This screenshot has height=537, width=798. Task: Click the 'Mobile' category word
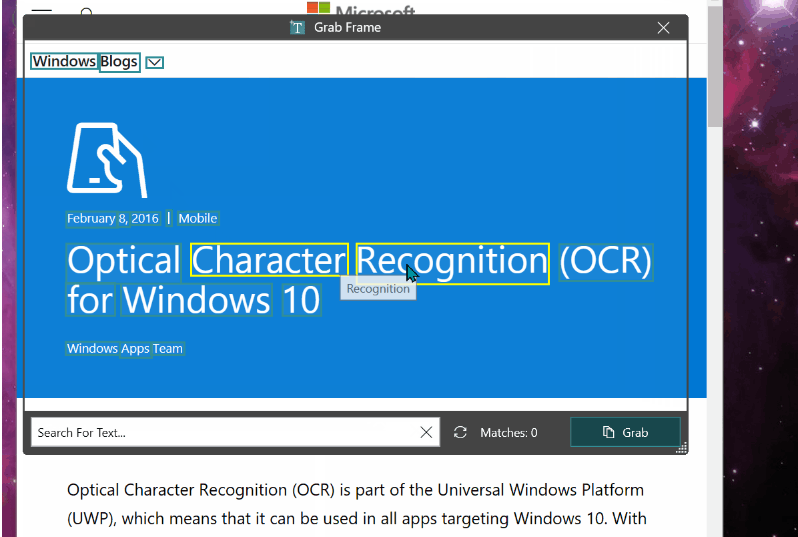click(198, 219)
